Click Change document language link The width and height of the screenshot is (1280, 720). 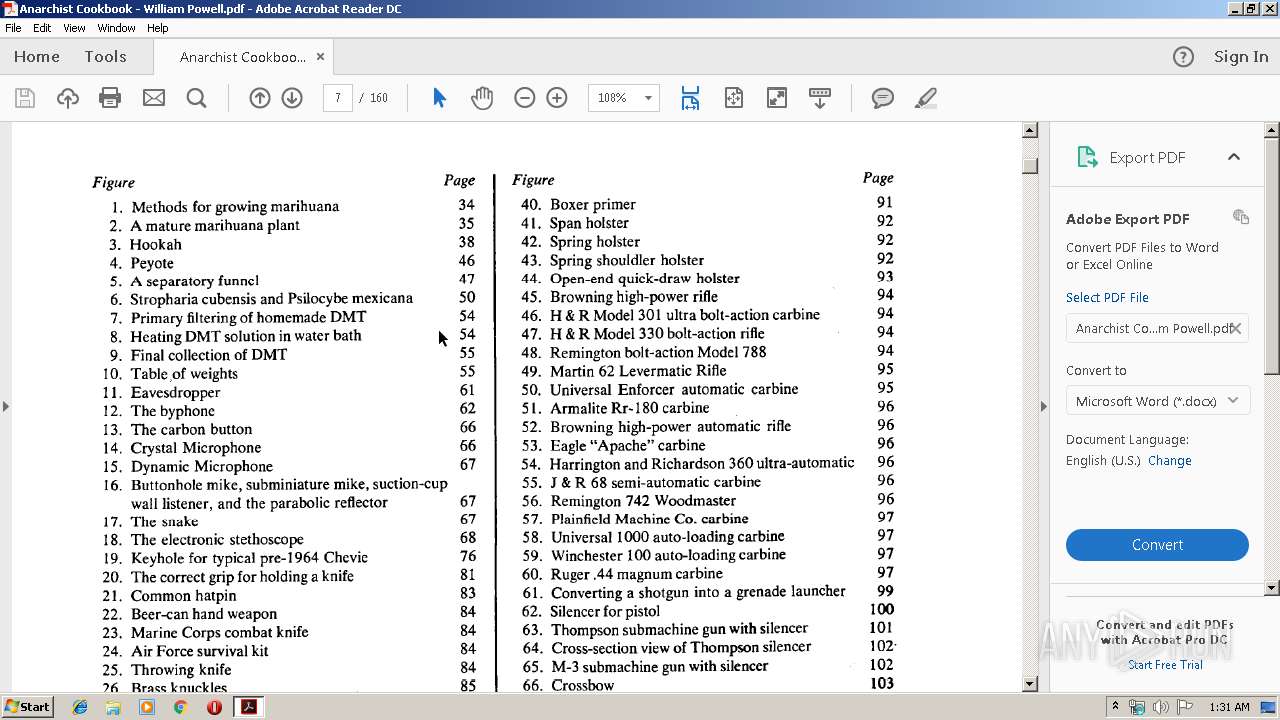click(1170, 461)
